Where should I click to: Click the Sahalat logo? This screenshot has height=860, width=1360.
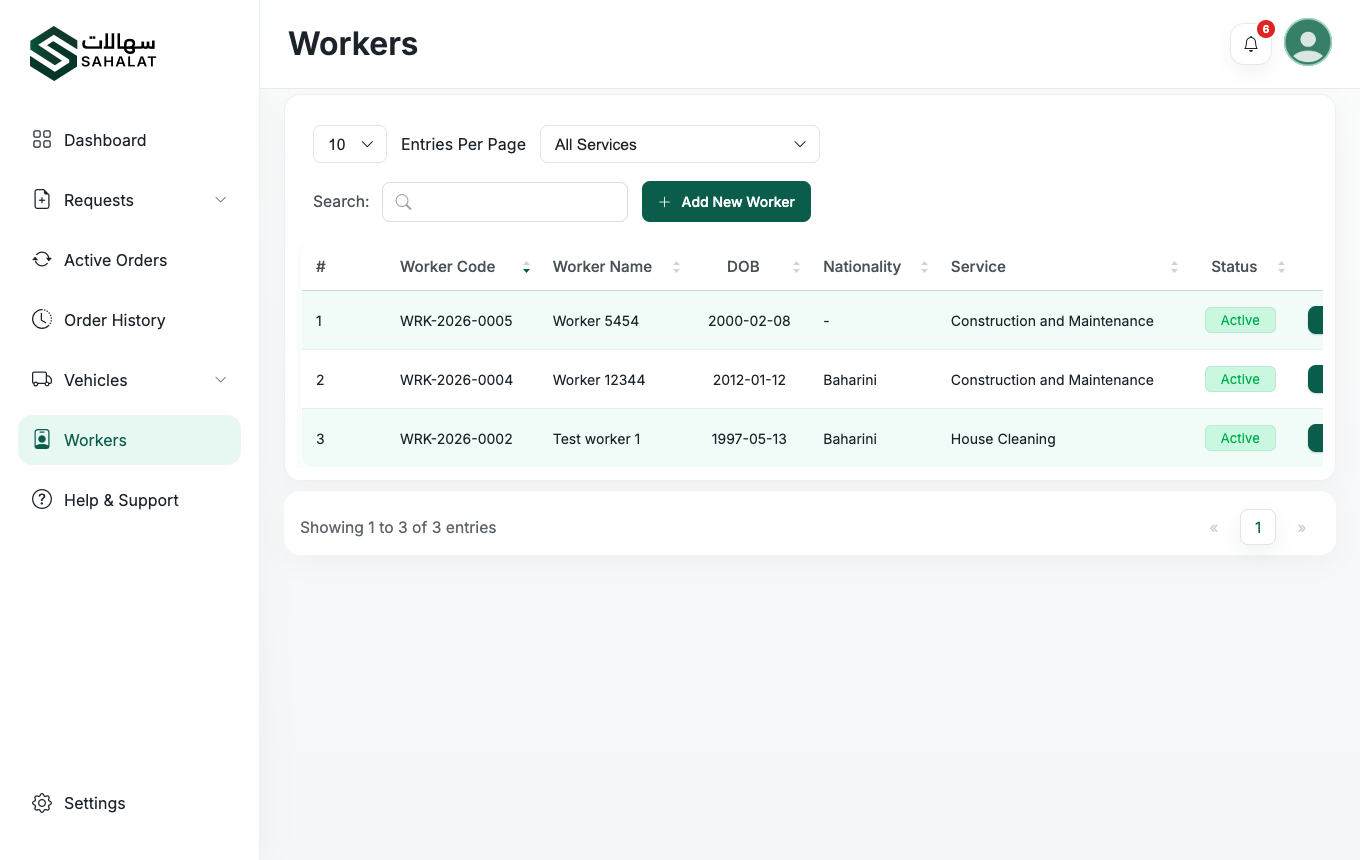click(93, 53)
